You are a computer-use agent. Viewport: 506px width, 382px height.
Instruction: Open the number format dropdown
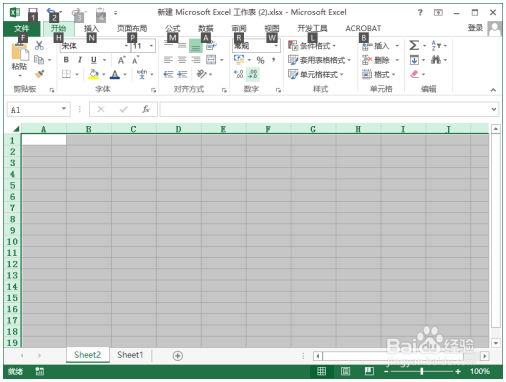(x=276, y=46)
